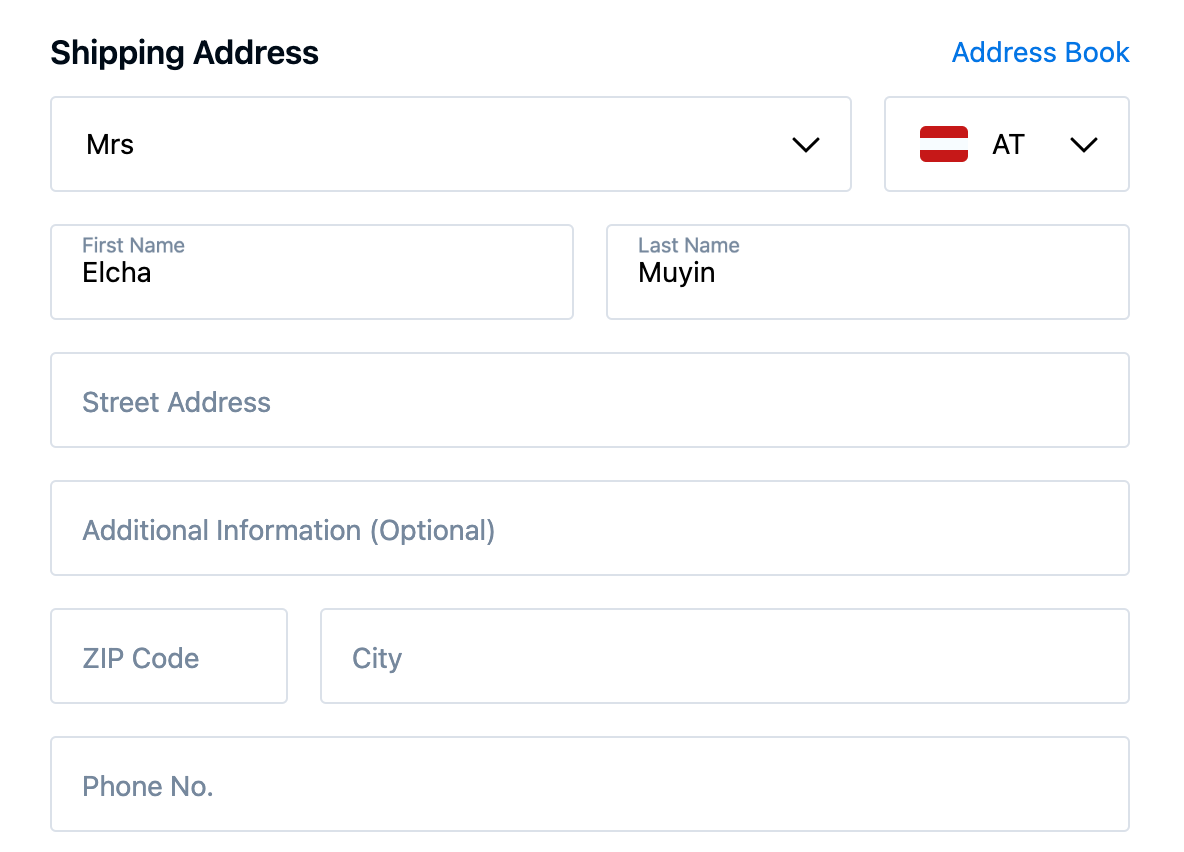Click the Shipping Address heading
This screenshot has height=852, width=1184.
click(184, 52)
